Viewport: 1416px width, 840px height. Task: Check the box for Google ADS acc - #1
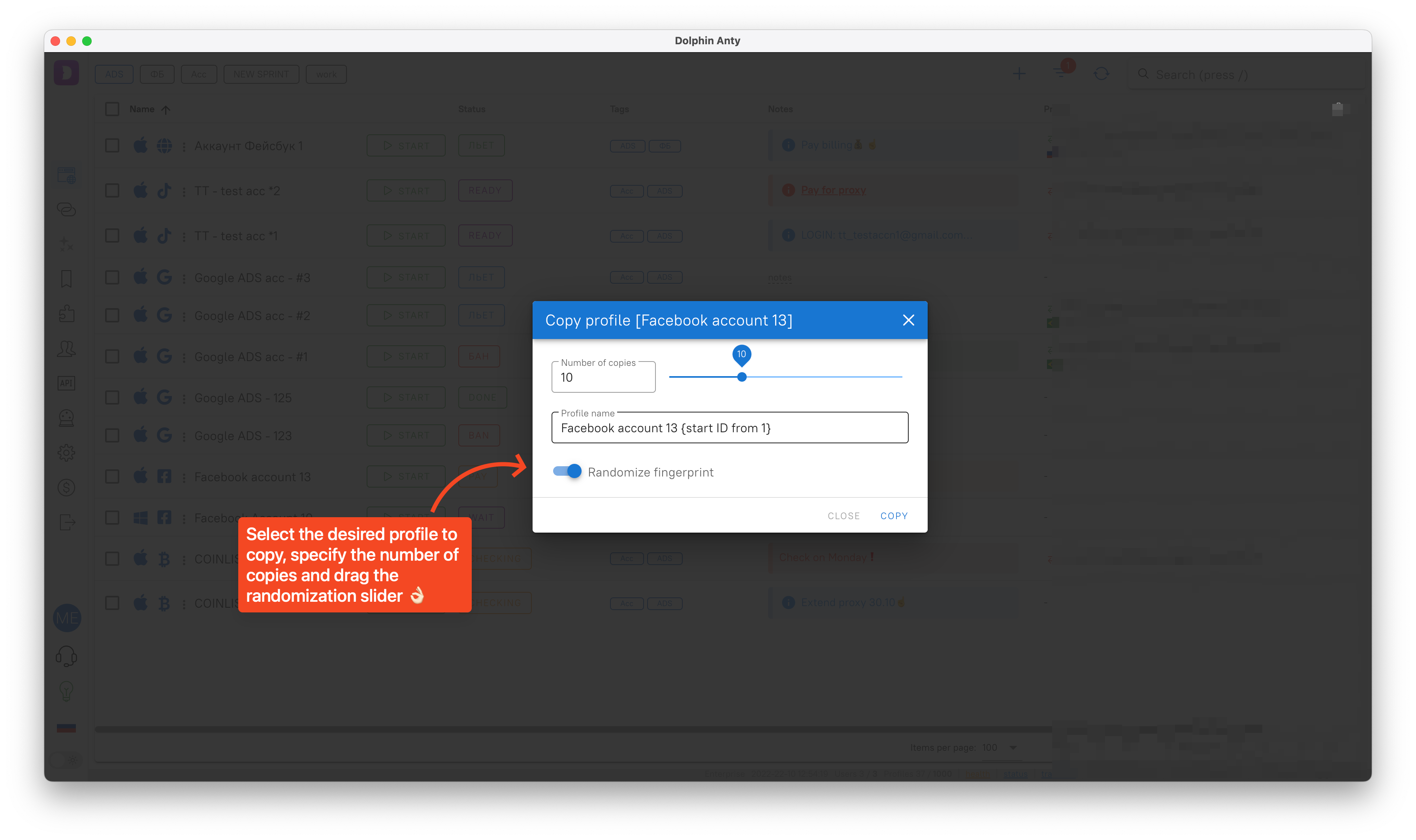tap(112, 356)
